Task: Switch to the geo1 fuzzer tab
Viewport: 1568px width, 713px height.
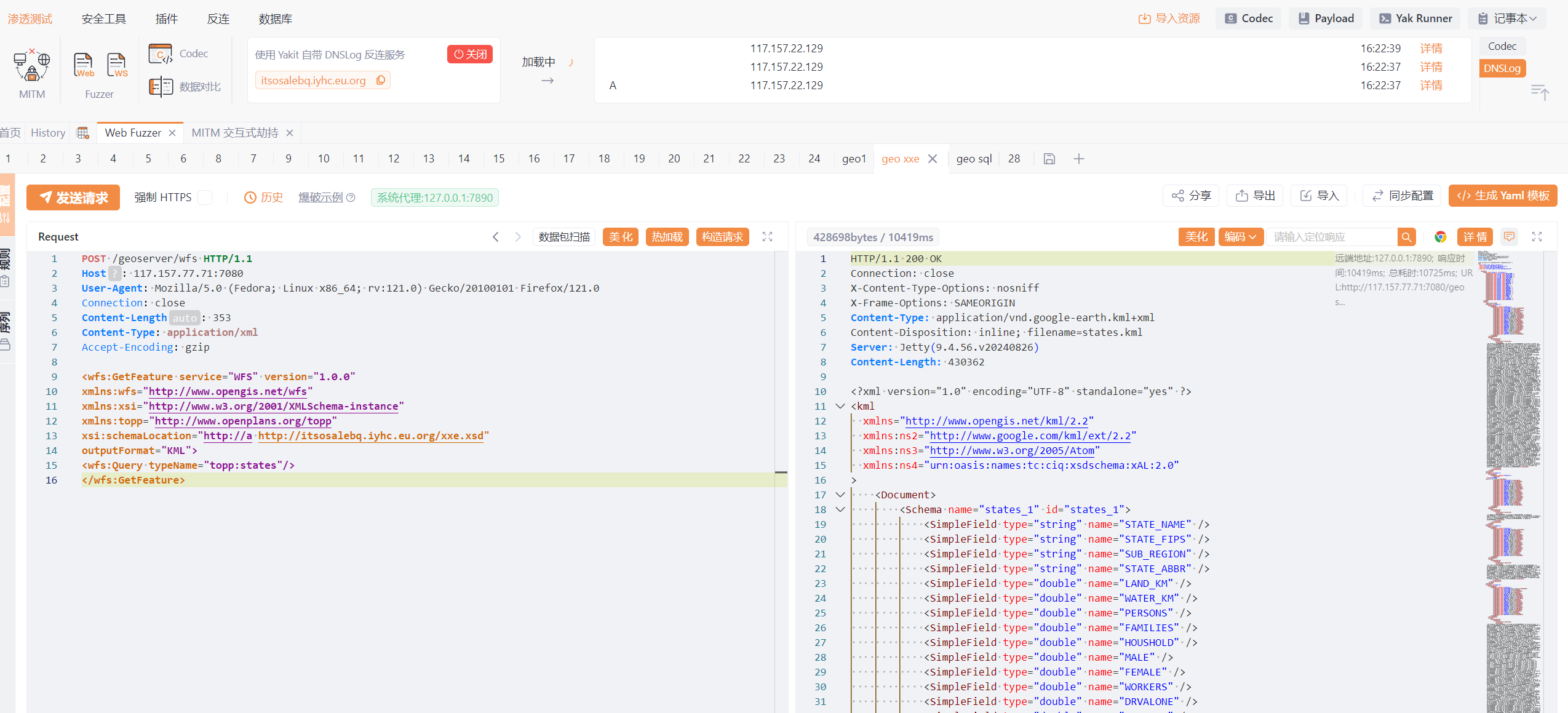Action: [854, 159]
